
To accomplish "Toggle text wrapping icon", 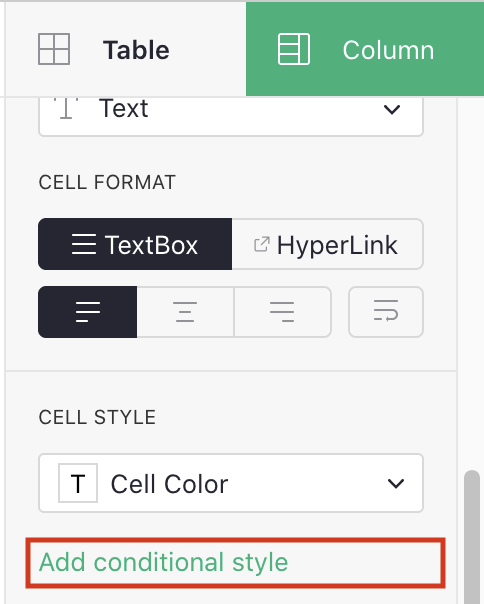I will pos(386,312).
